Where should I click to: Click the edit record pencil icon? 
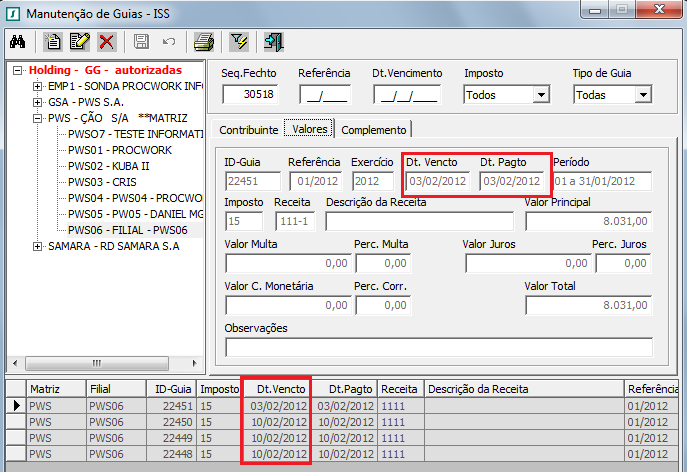[80, 42]
